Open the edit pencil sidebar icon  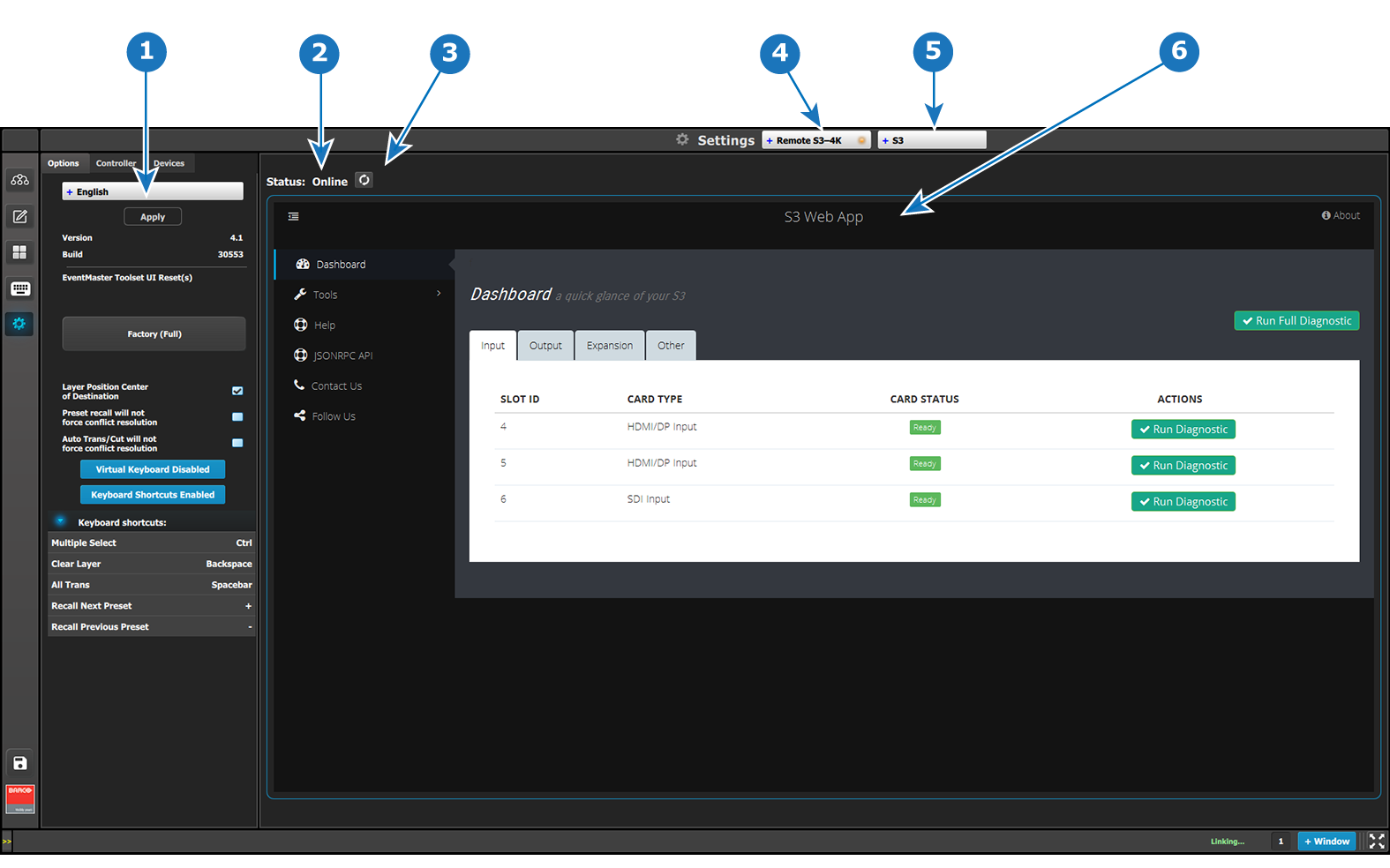(x=19, y=216)
